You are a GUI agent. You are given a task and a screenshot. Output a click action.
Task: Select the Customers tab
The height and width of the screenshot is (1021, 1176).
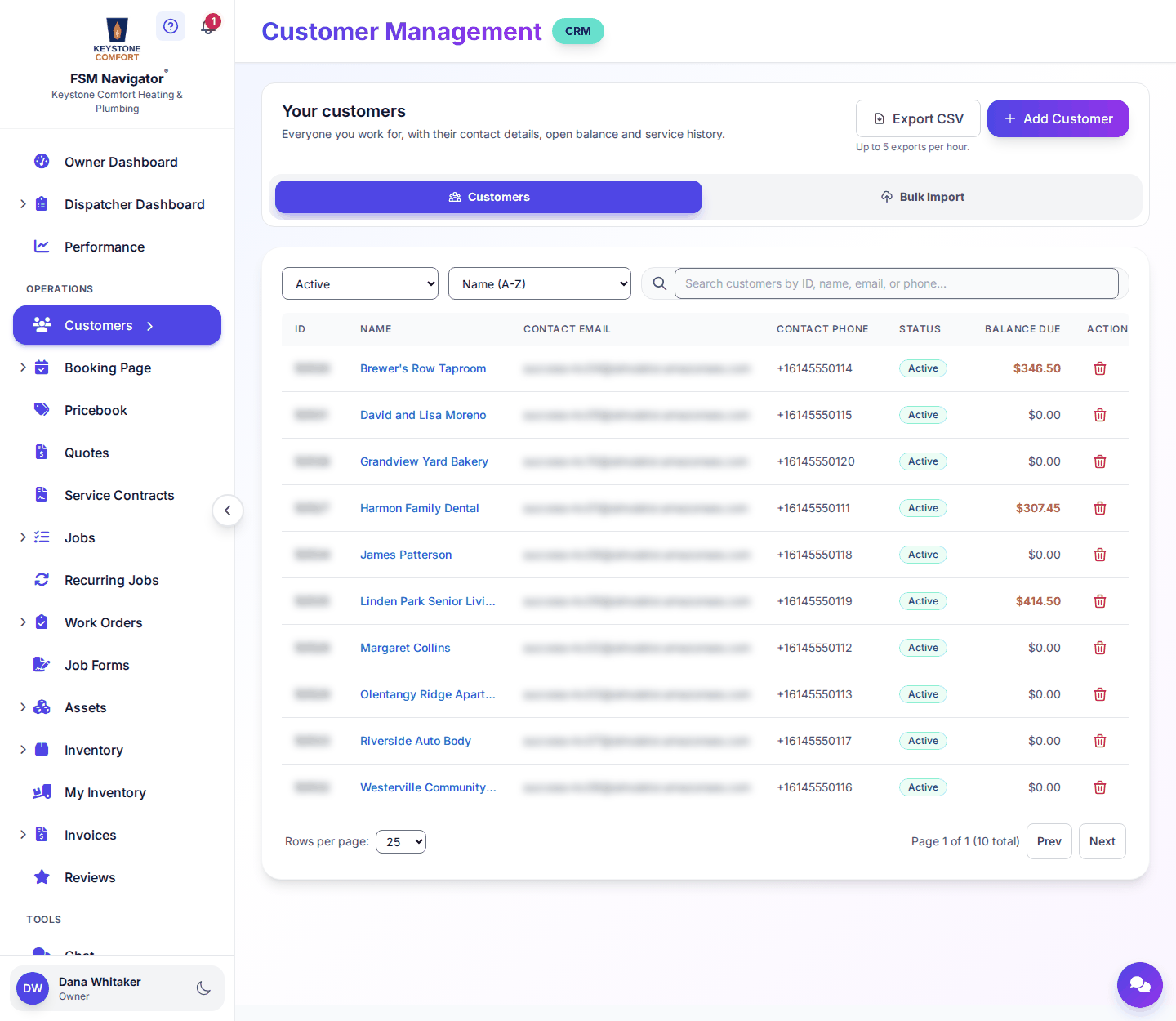pos(488,197)
